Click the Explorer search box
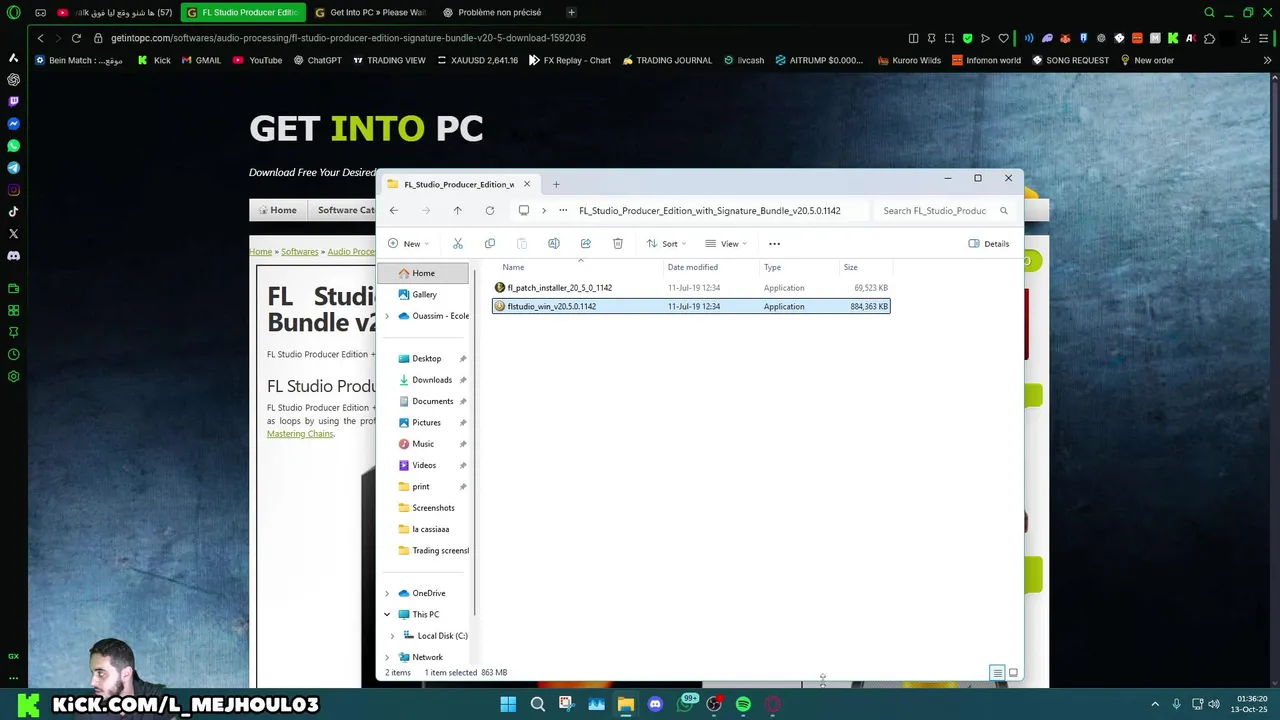 tap(945, 210)
